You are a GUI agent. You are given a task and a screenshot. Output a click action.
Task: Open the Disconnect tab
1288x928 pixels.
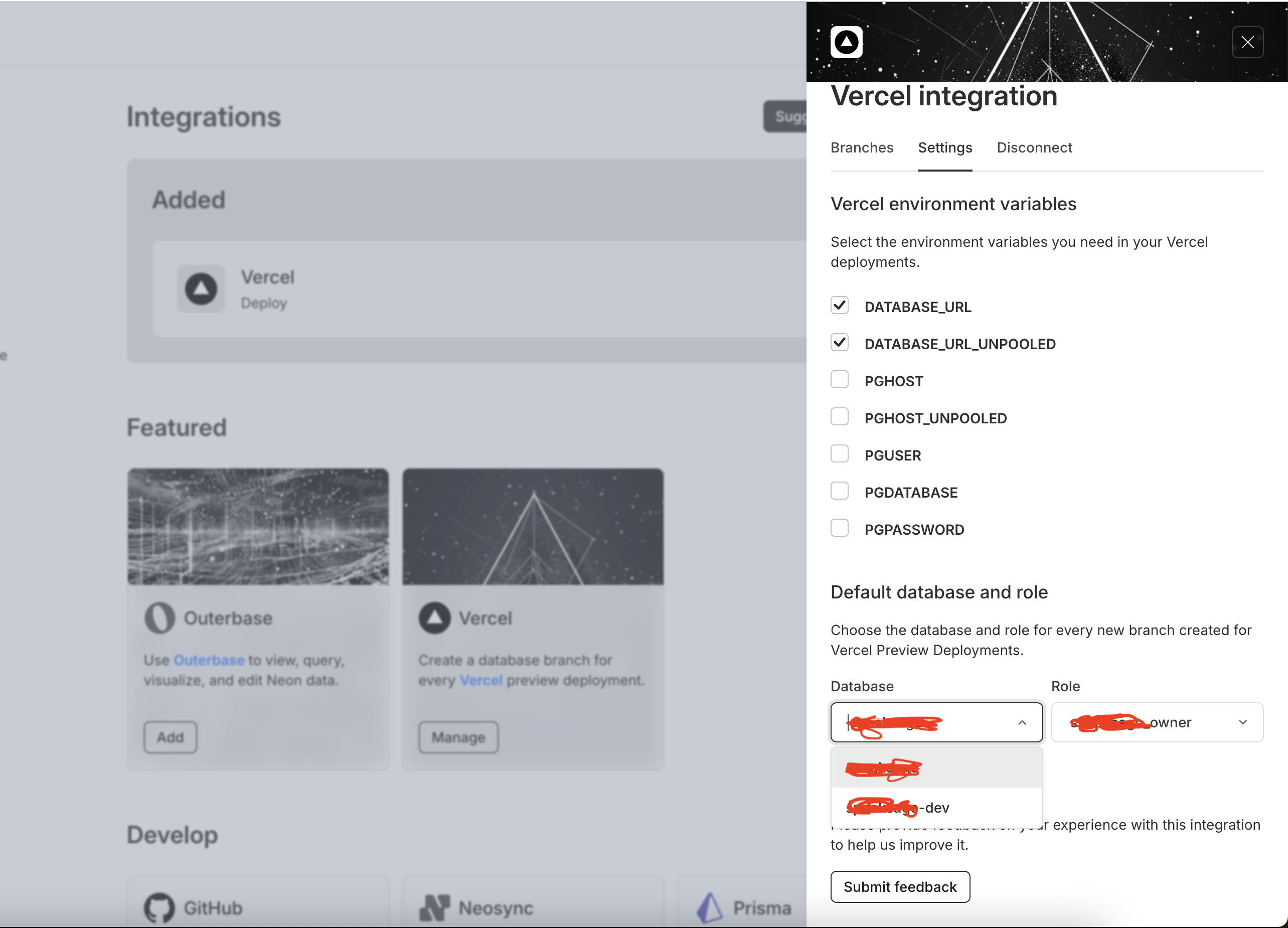(x=1034, y=147)
